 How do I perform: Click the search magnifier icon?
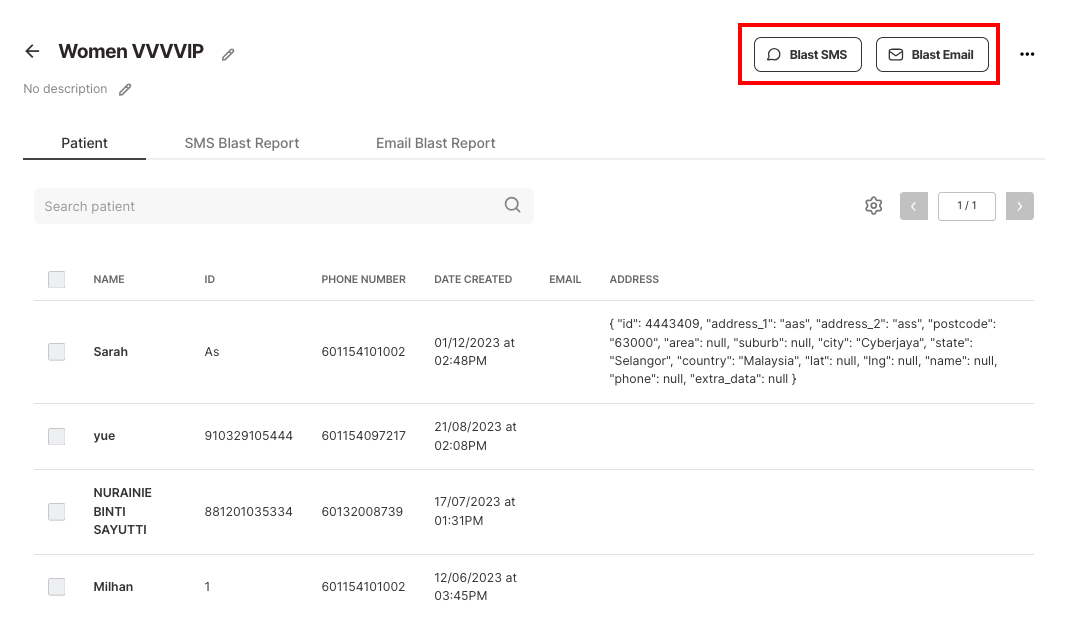(512, 205)
